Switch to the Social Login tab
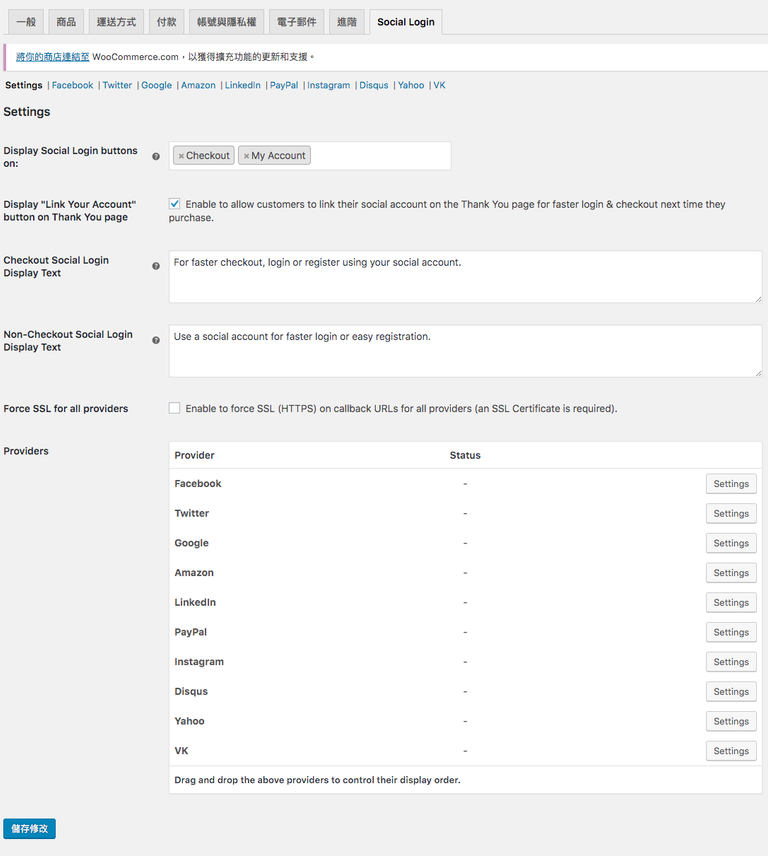Image resolution: width=768 pixels, height=856 pixels. tap(406, 22)
